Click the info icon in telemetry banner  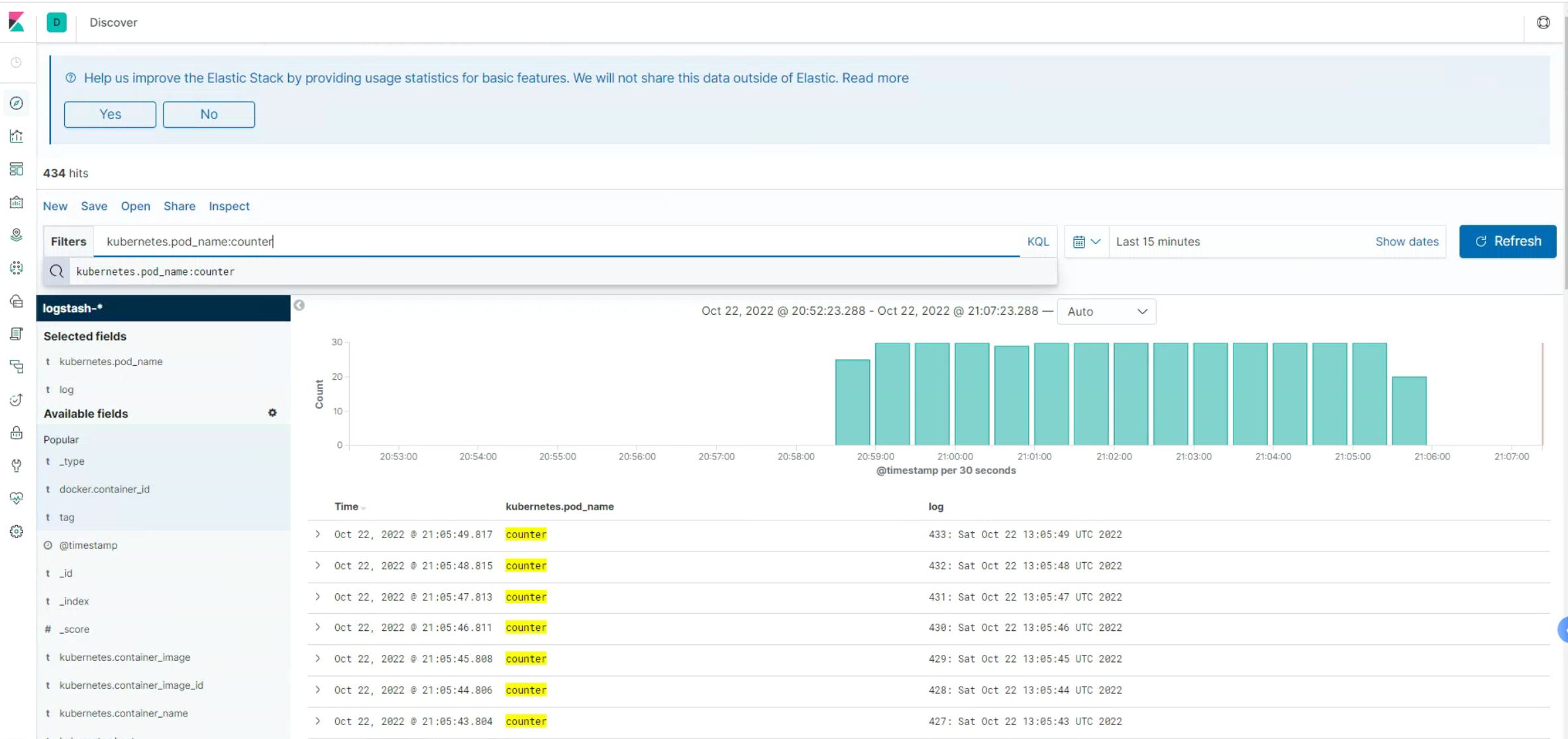pos(71,78)
